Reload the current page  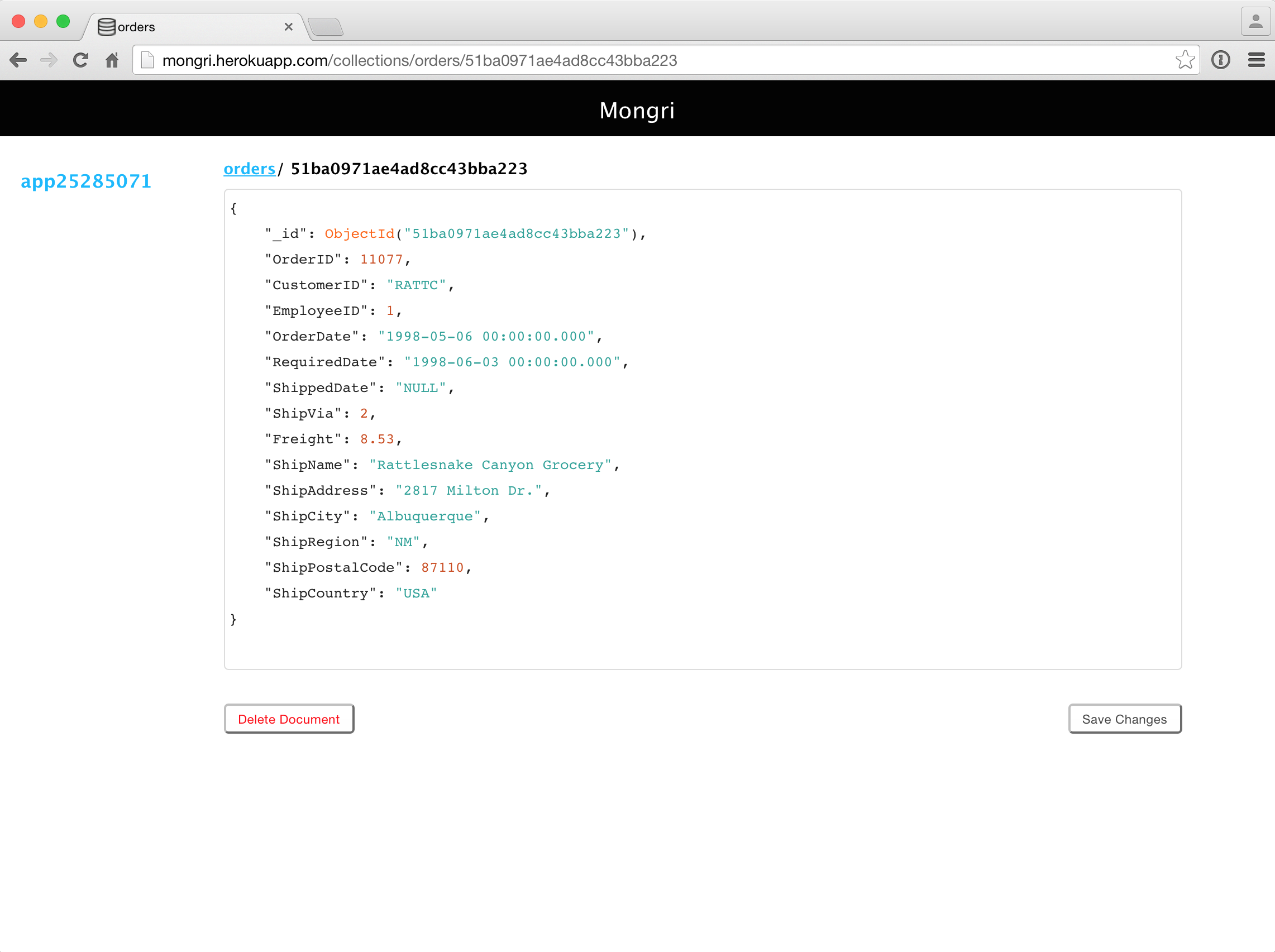80,60
